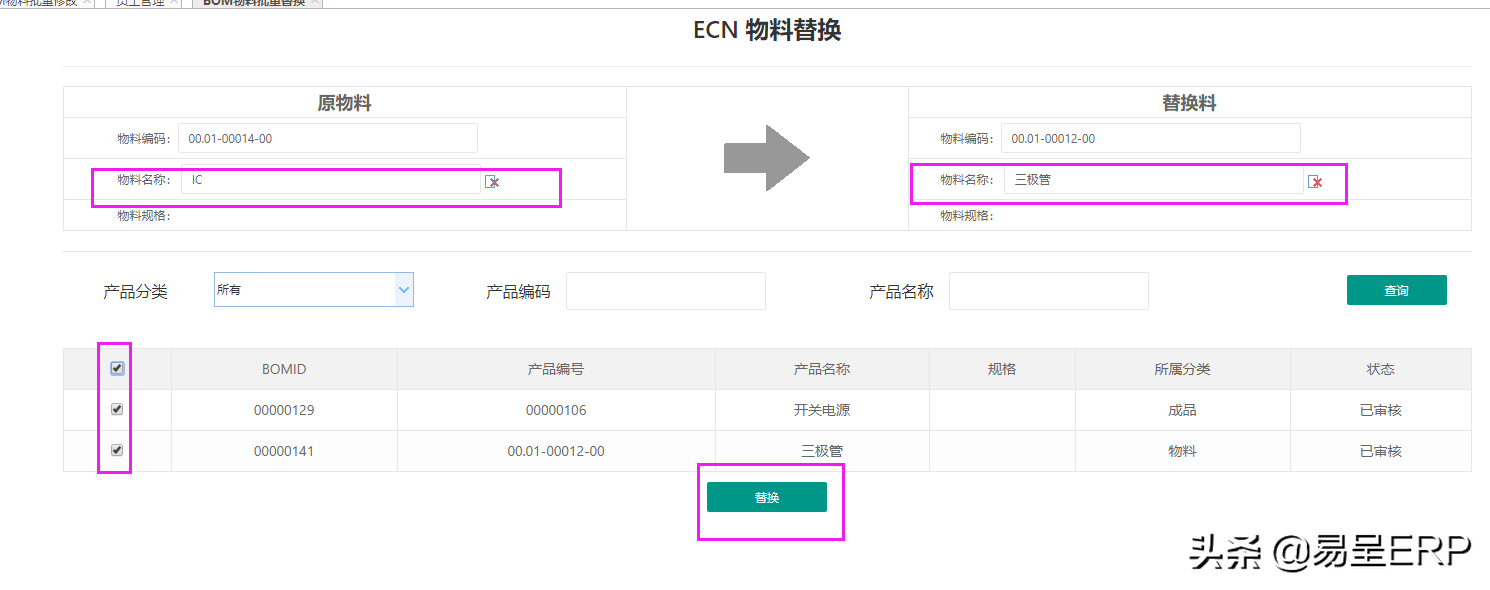Click the 状态 column header
This screenshot has width=1490, height=590.
tap(1380, 369)
